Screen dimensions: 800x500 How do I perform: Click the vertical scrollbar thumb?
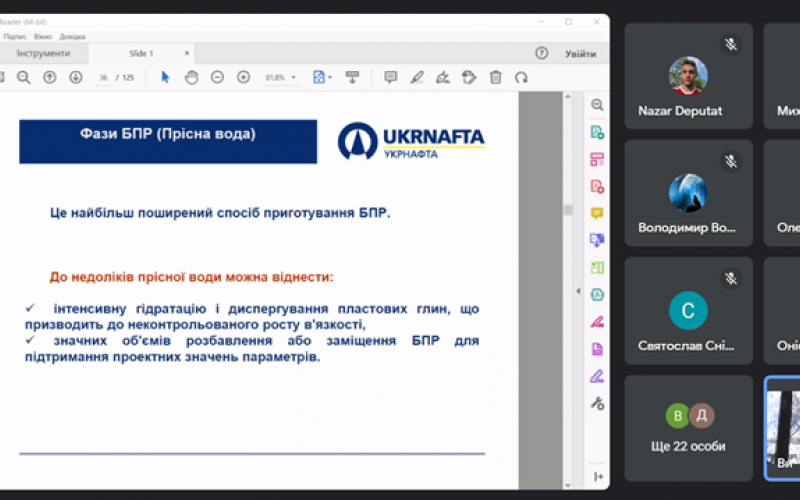(x=568, y=210)
